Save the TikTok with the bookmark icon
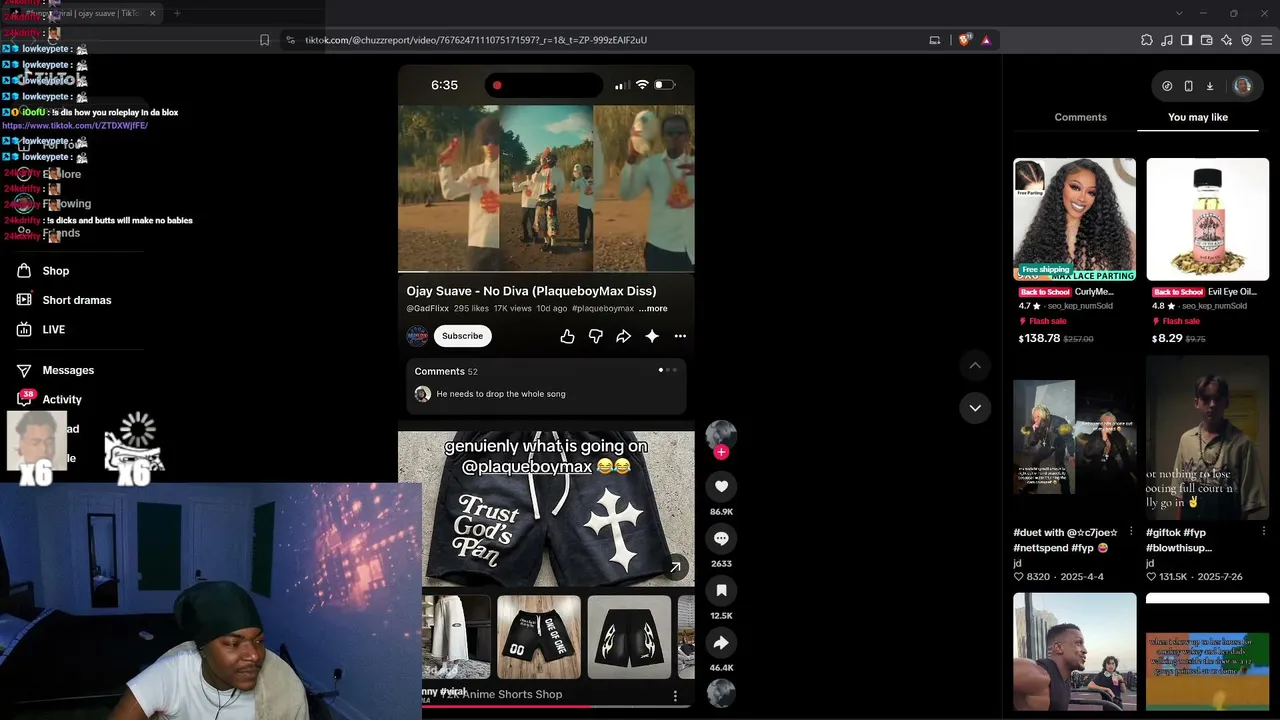The width and height of the screenshot is (1280, 720). (x=721, y=590)
